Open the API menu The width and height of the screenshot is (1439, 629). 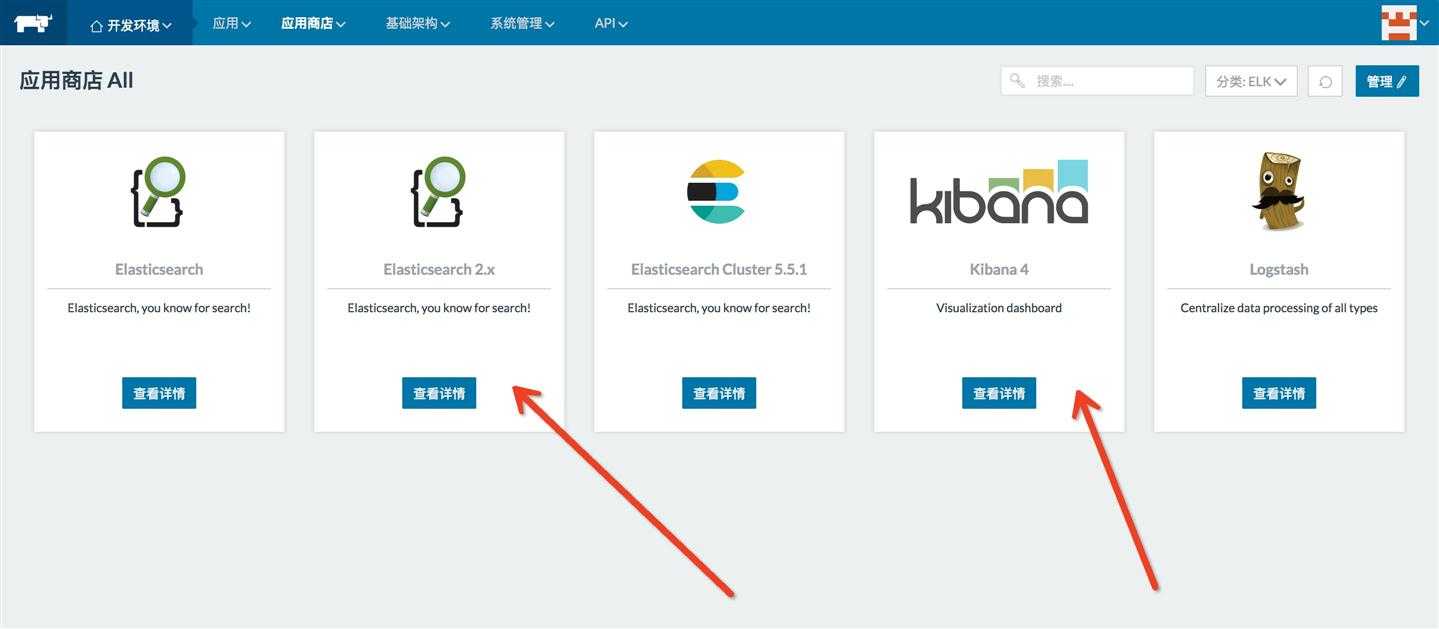tap(611, 23)
